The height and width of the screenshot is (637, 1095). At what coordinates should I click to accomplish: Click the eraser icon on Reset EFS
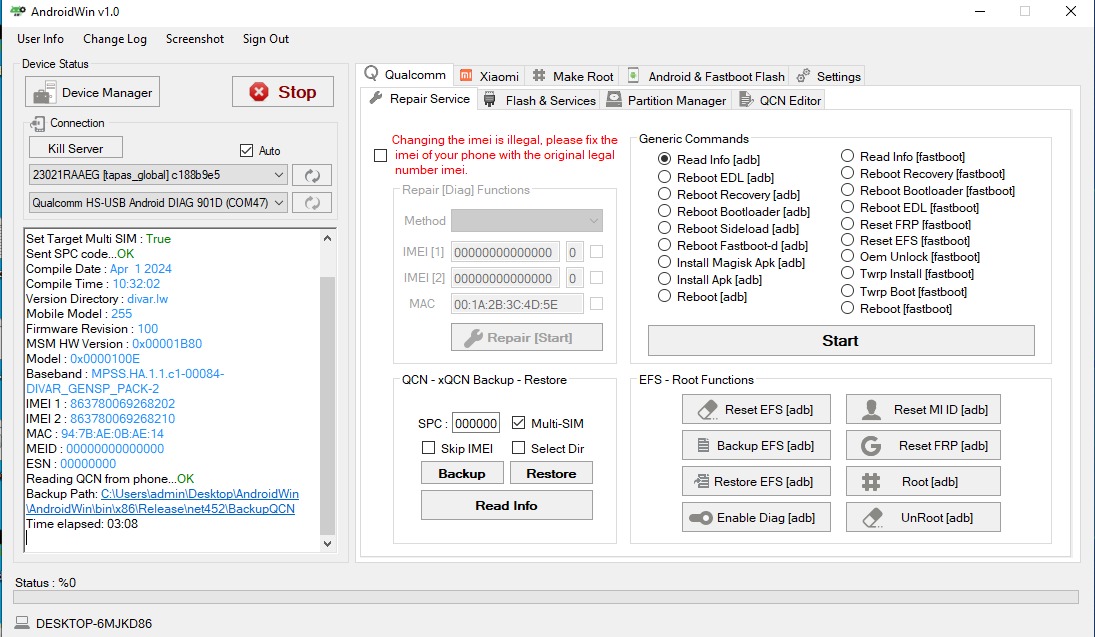(x=707, y=409)
